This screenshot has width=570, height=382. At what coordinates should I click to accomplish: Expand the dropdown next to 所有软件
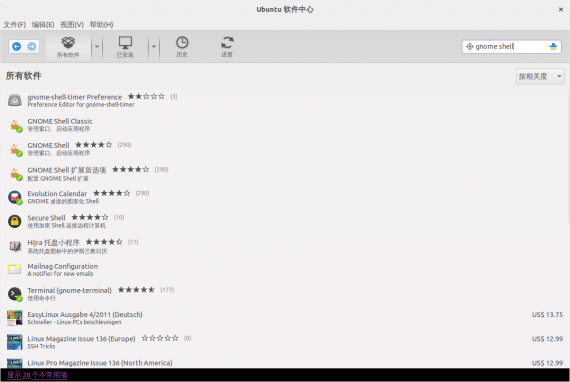(97, 47)
